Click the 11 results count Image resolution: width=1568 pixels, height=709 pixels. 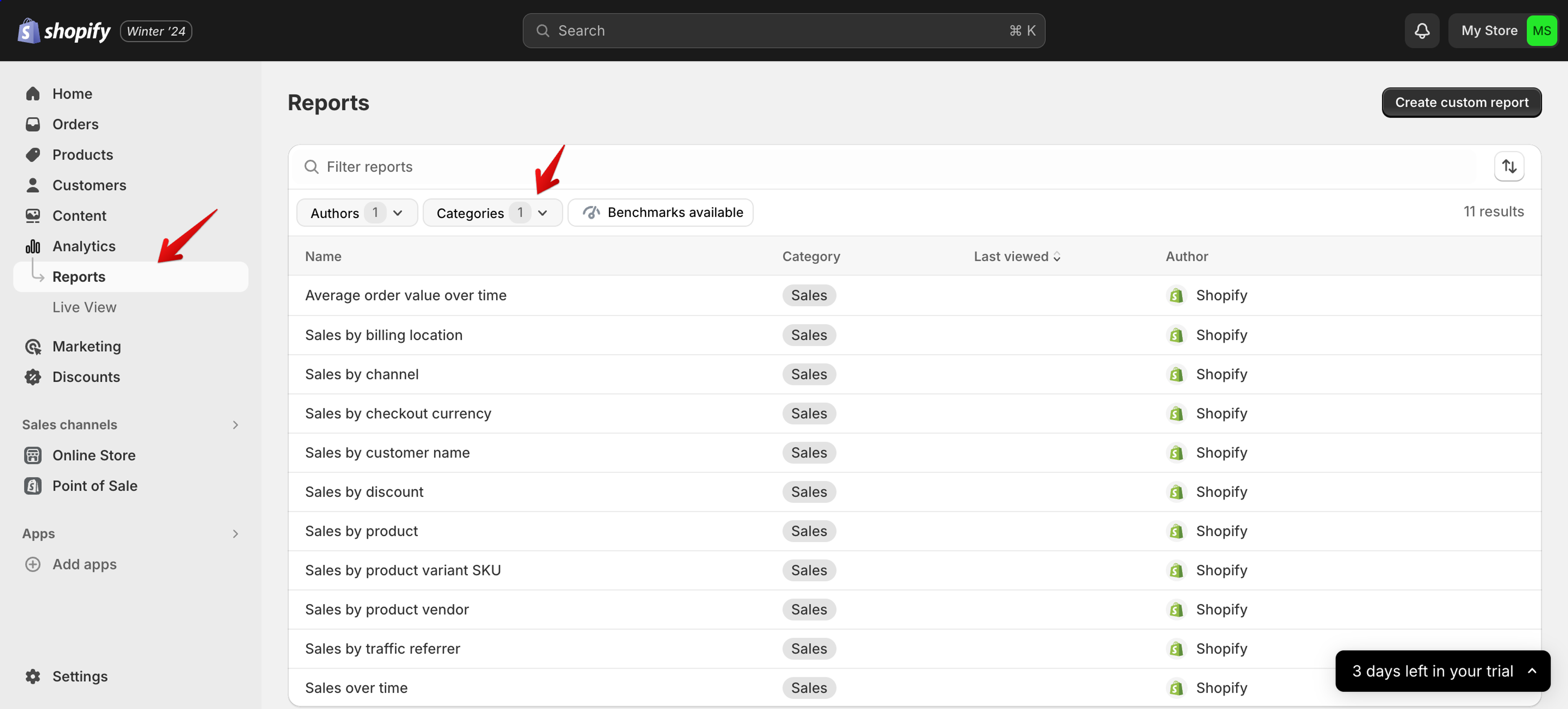pyautogui.click(x=1494, y=211)
